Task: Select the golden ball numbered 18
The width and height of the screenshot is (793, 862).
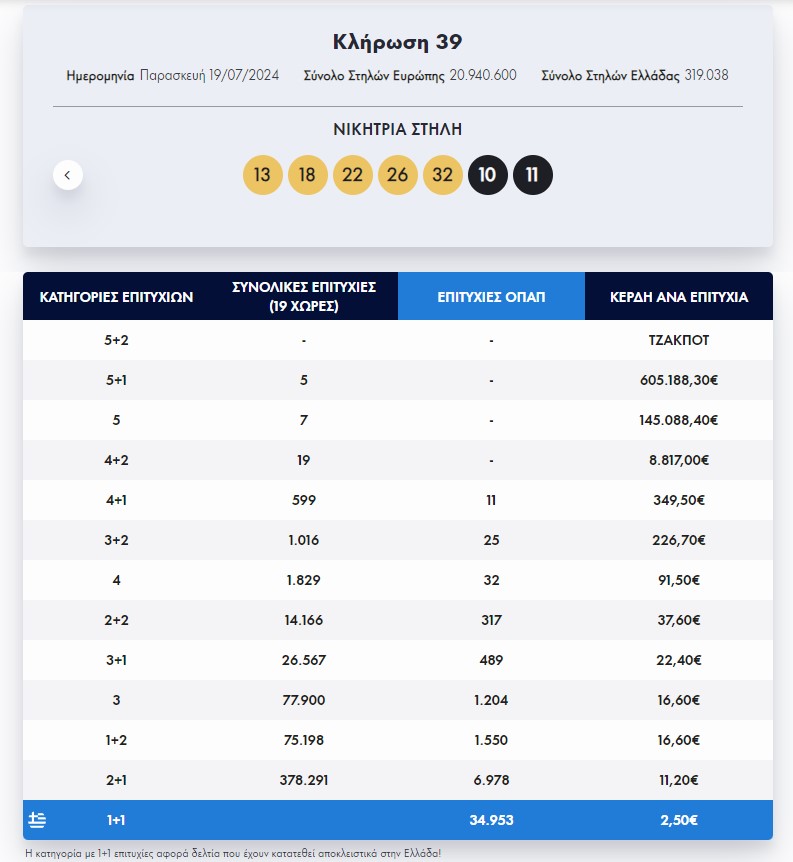Action: point(307,174)
